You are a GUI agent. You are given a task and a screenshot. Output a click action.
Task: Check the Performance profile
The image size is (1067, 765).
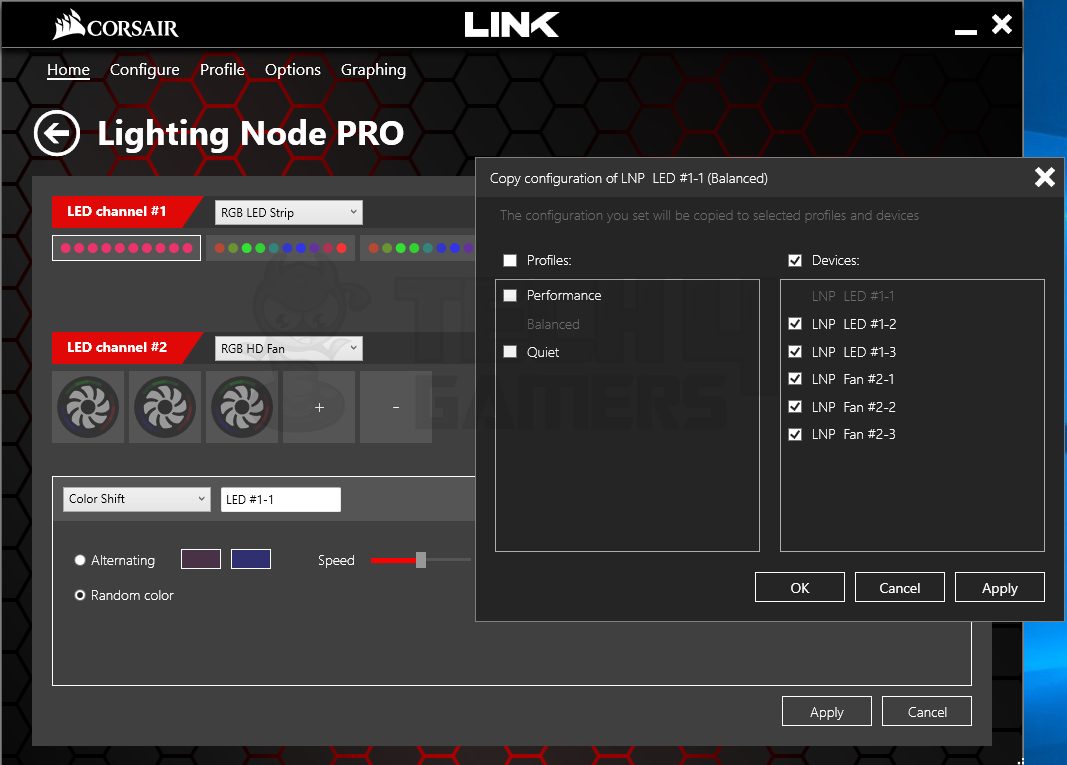pyautogui.click(x=510, y=295)
